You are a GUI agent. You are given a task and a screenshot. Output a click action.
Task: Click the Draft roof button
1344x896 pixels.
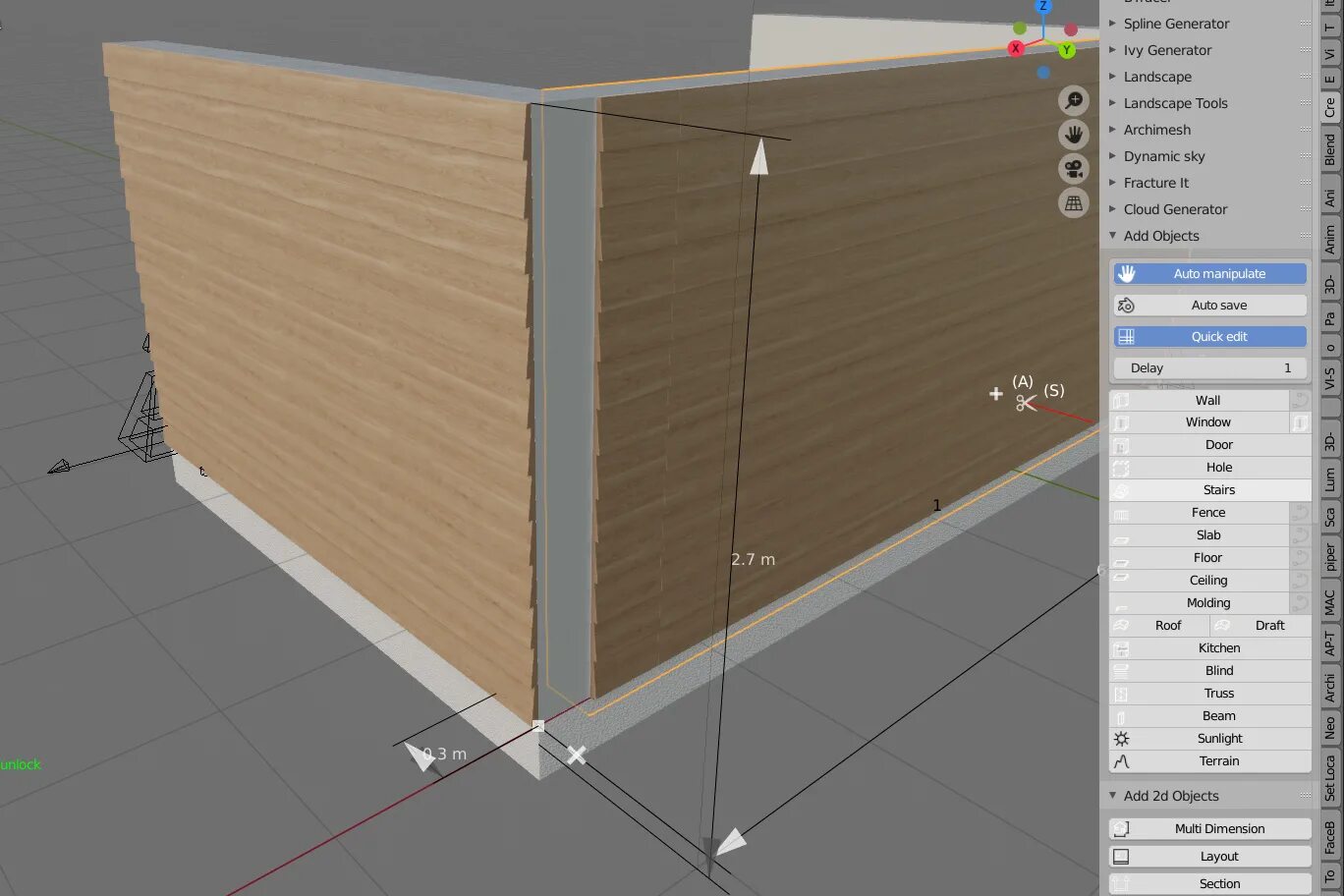click(x=1261, y=626)
